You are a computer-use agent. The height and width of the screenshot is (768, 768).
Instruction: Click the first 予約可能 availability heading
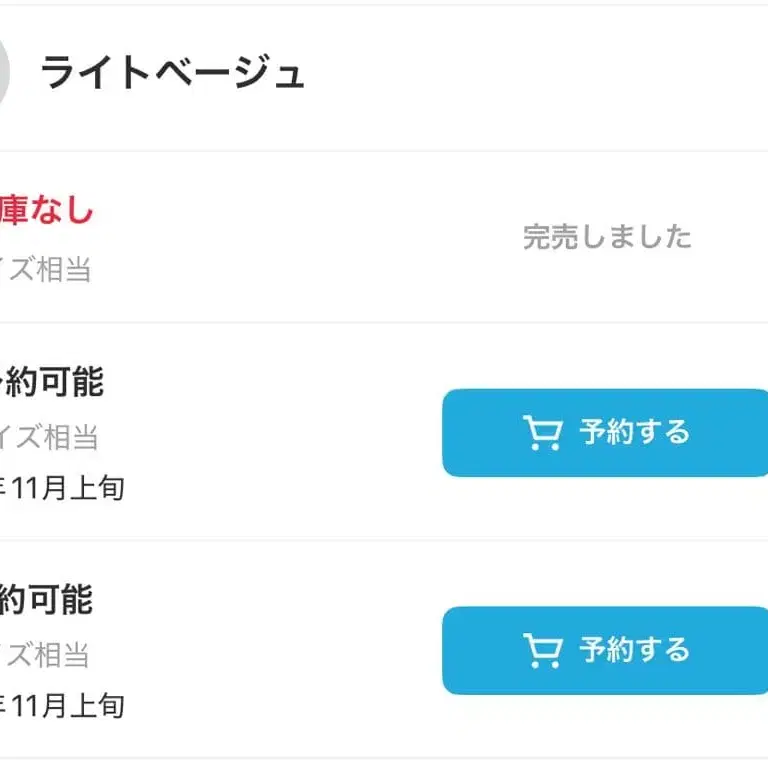(x=52, y=382)
